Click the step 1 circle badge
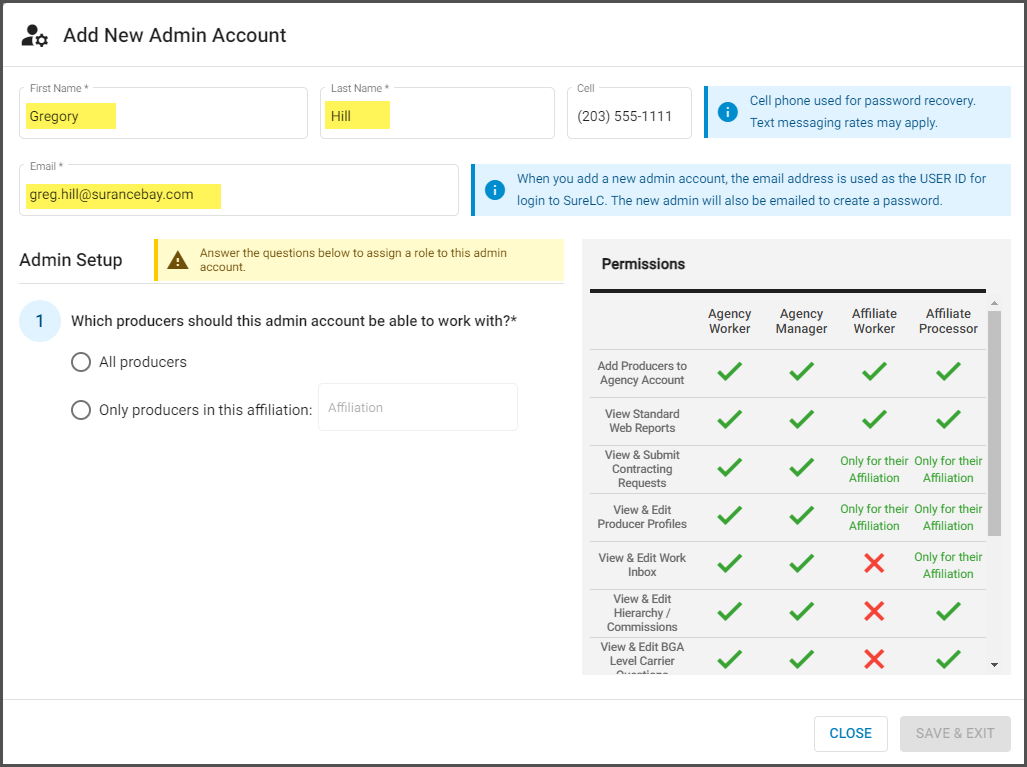1027x767 pixels. (x=39, y=321)
